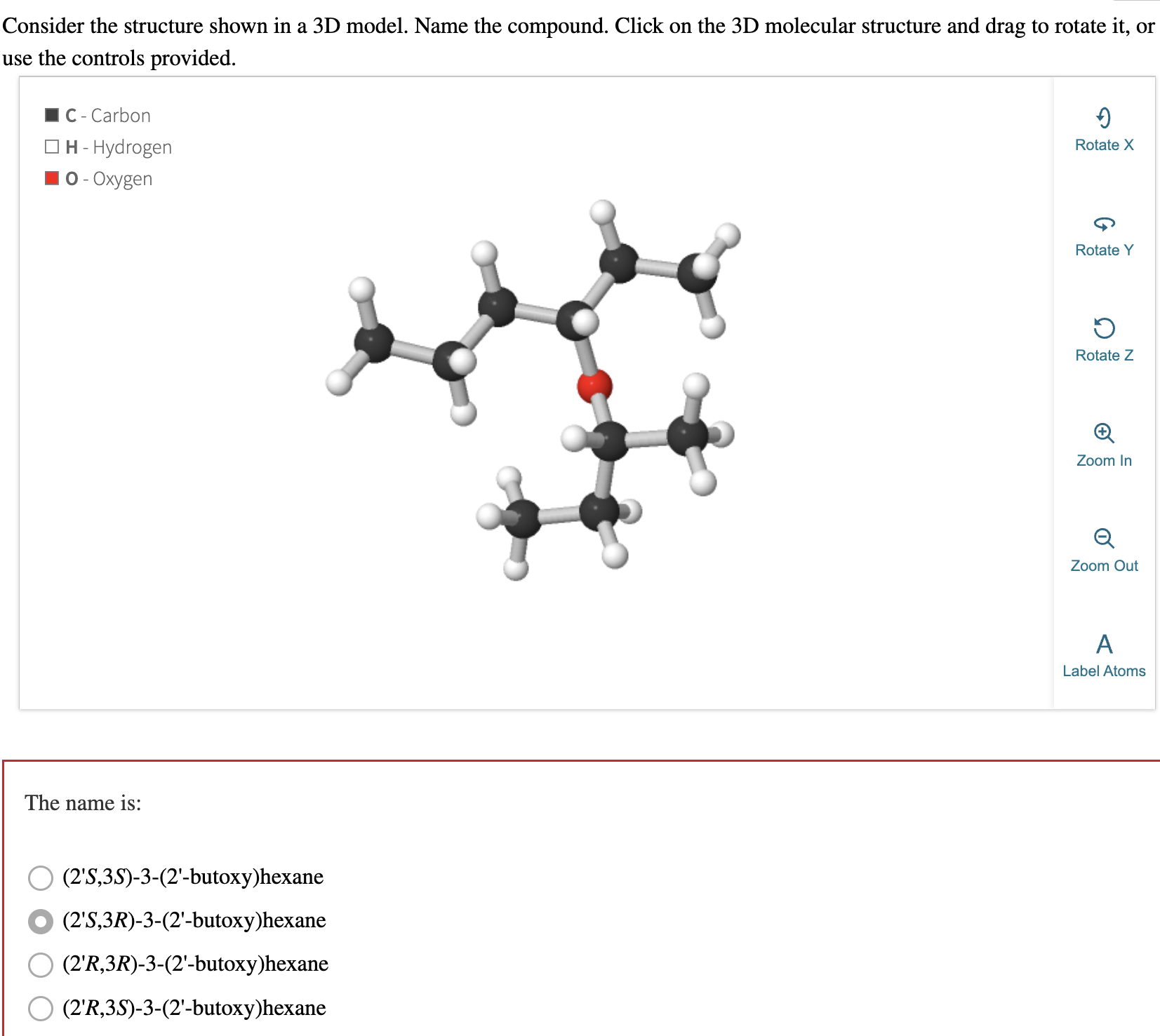Reselect the (2'S,3R)-3-(2'-butoxy)hexane option
The height and width of the screenshot is (1036, 1160).
[x=40, y=920]
